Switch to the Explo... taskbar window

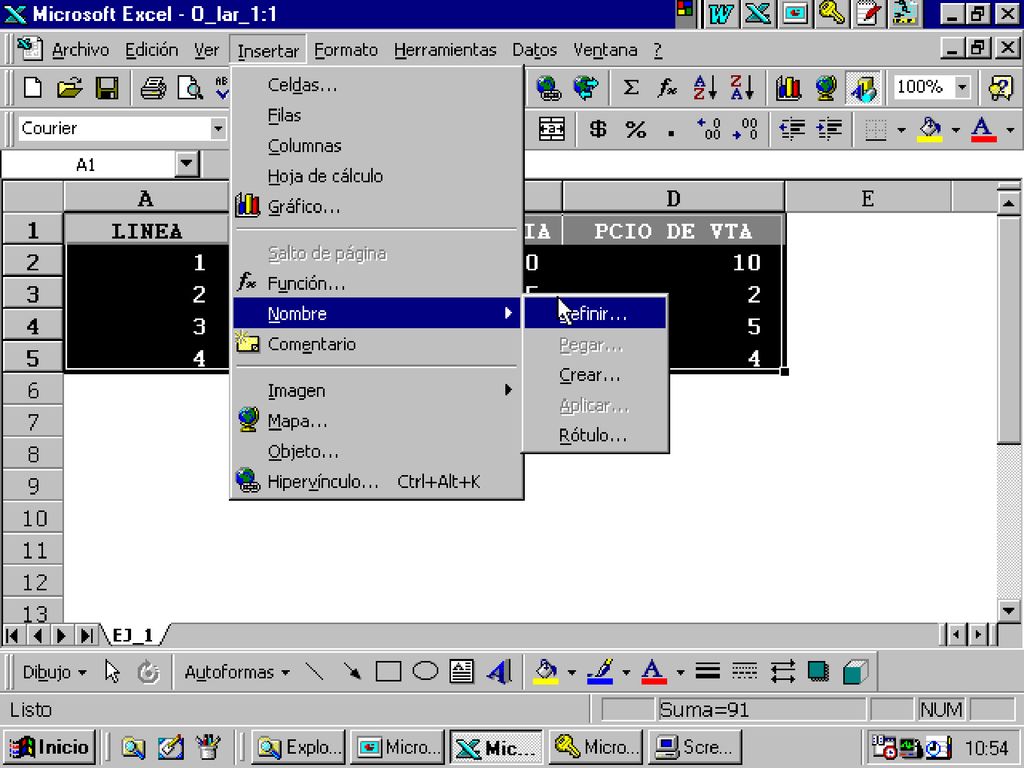300,747
